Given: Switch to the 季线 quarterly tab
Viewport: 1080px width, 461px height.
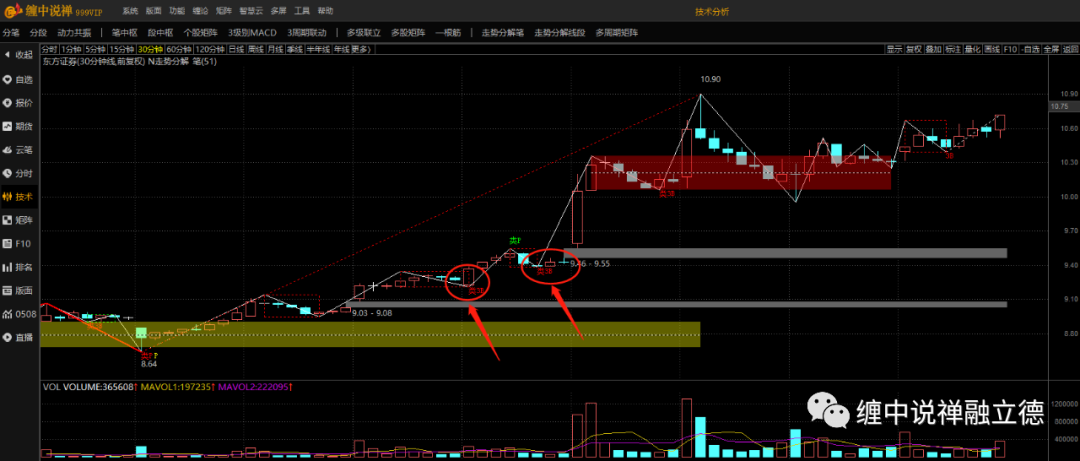Looking at the screenshot, I should (295, 49).
